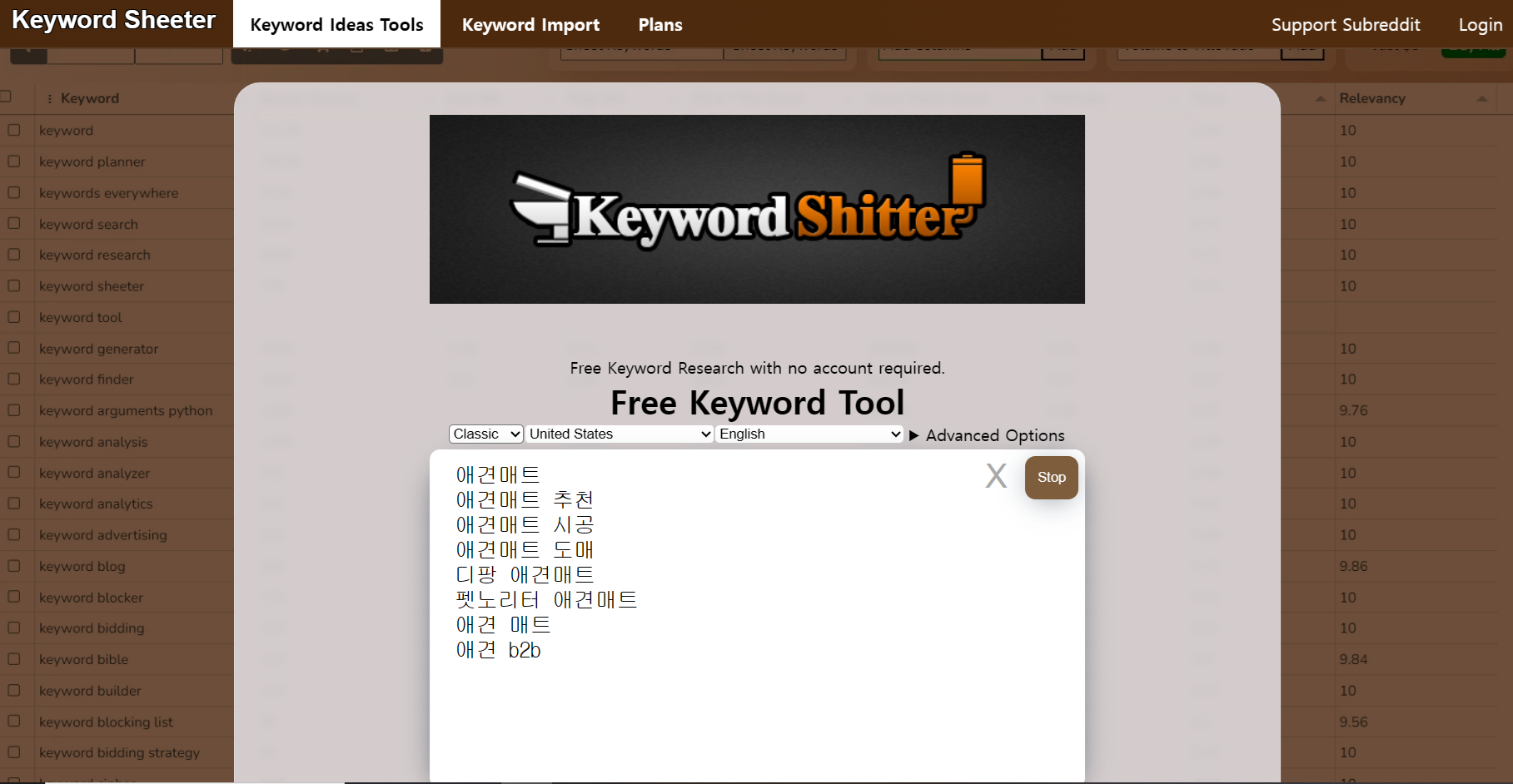This screenshot has height=784, width=1513.
Task: Open the English language dropdown
Action: click(x=809, y=434)
